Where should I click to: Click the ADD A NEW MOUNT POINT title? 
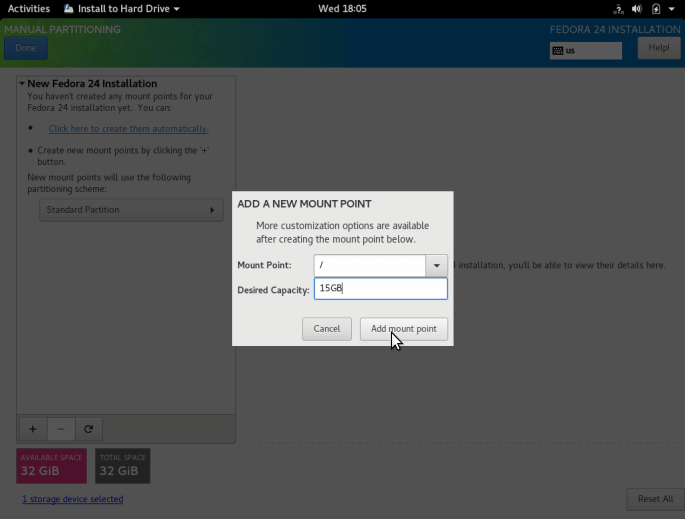pyautogui.click(x=304, y=204)
